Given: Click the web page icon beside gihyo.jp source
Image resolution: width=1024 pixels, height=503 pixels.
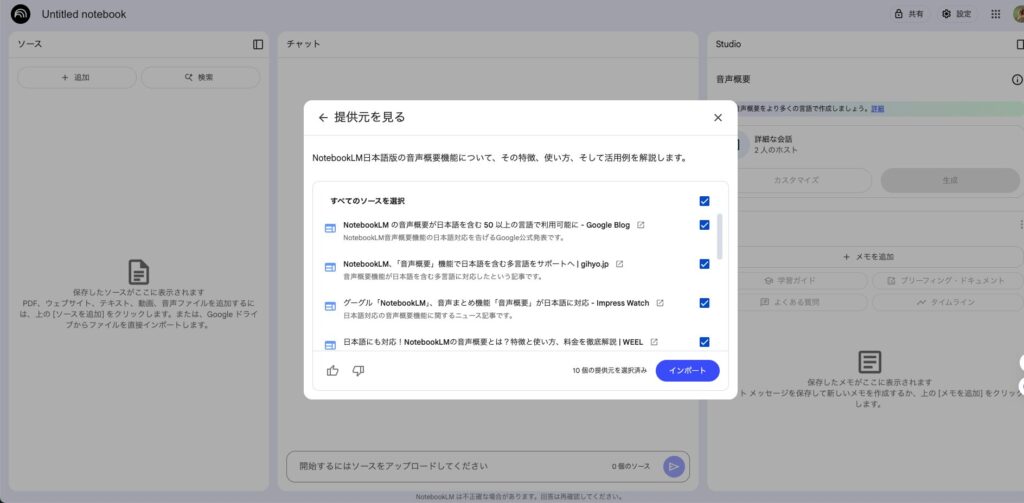Looking at the screenshot, I should 330,267.
